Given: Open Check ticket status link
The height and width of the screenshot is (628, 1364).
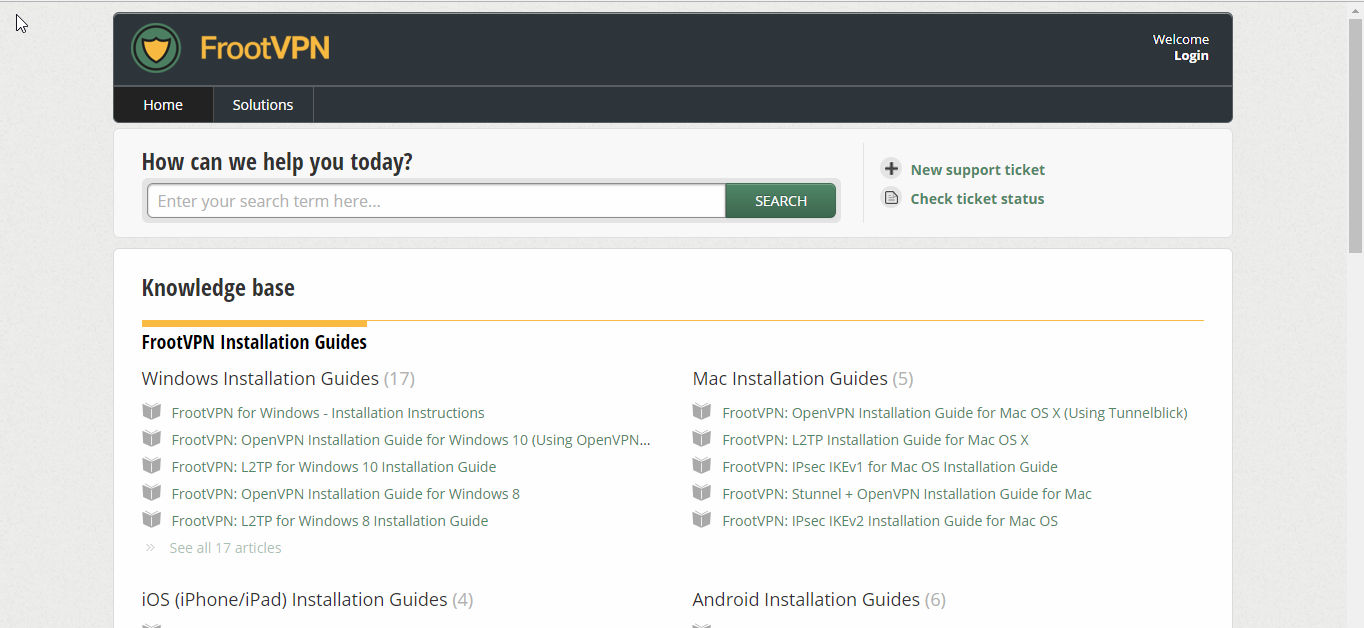Looking at the screenshot, I should pos(977,199).
